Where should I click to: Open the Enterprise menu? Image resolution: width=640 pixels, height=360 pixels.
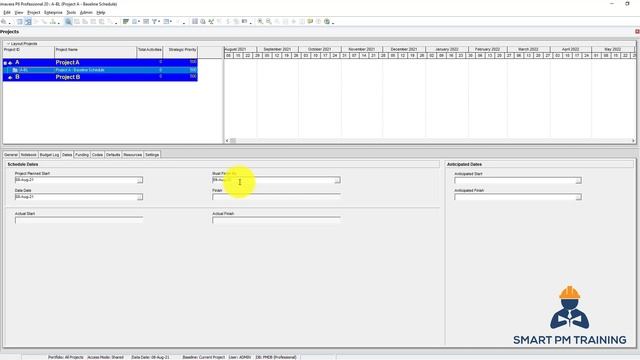(x=53, y=13)
